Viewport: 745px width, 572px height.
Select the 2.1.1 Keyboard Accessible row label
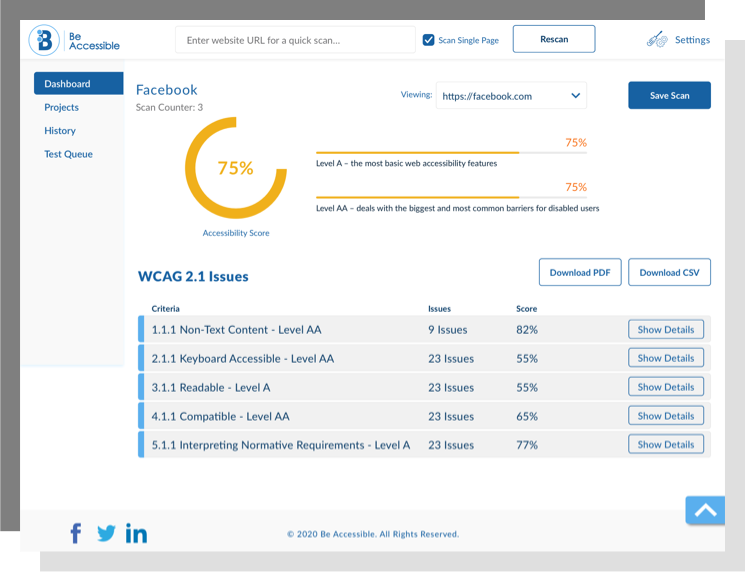243,358
